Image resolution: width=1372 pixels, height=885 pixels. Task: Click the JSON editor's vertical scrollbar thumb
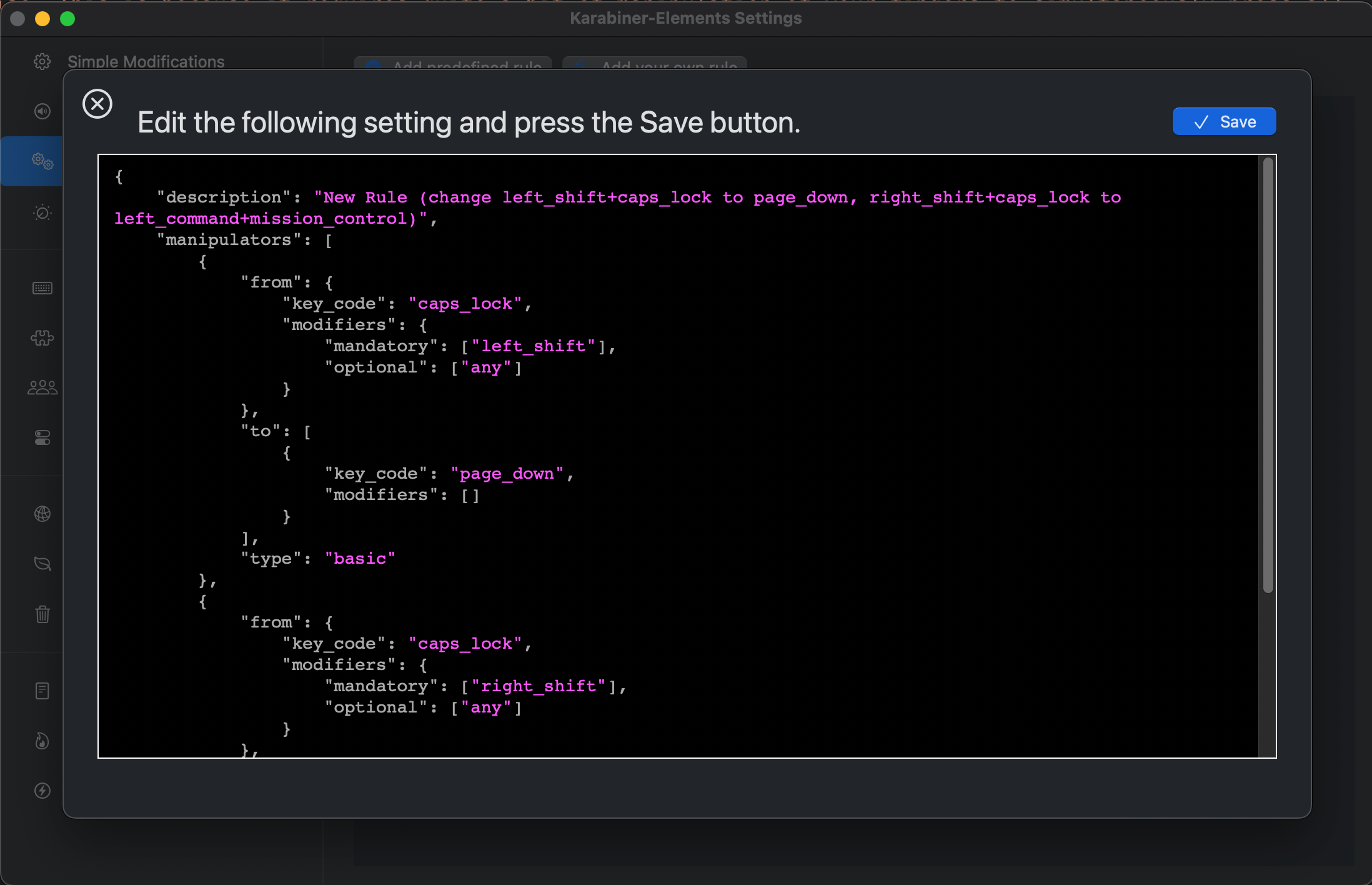(1268, 375)
